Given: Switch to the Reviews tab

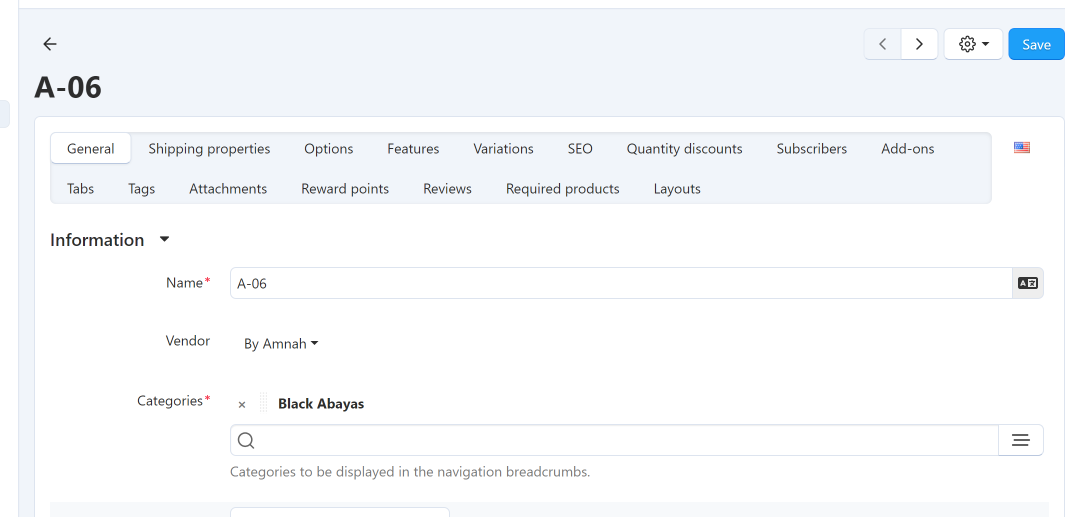Looking at the screenshot, I should 447,189.
